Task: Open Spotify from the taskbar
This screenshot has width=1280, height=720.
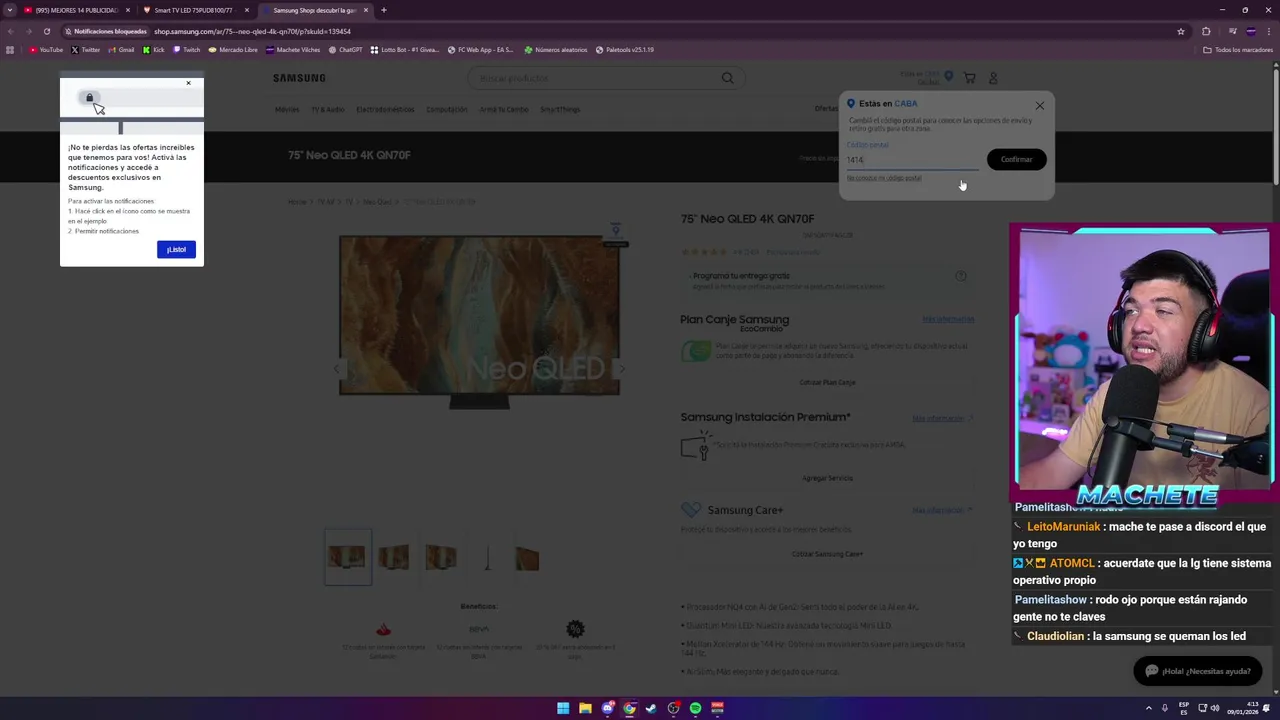Action: [695, 708]
